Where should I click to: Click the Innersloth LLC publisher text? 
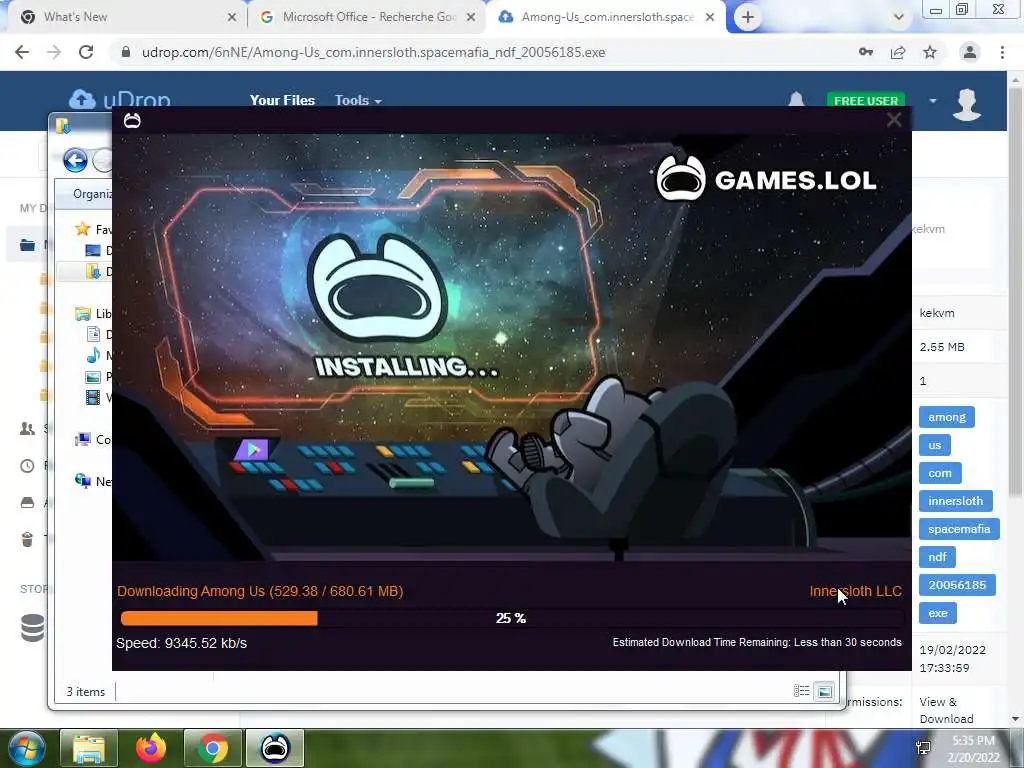pos(856,591)
